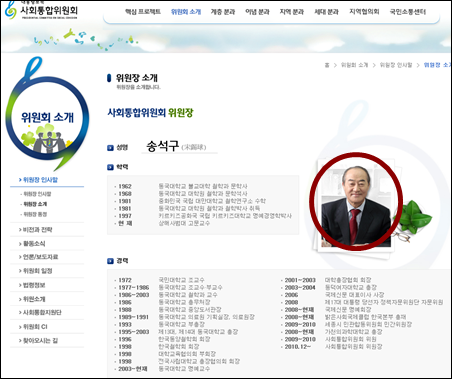452x379 pixels.
Task: Click the 1962 education entry row
Action: [181, 186]
